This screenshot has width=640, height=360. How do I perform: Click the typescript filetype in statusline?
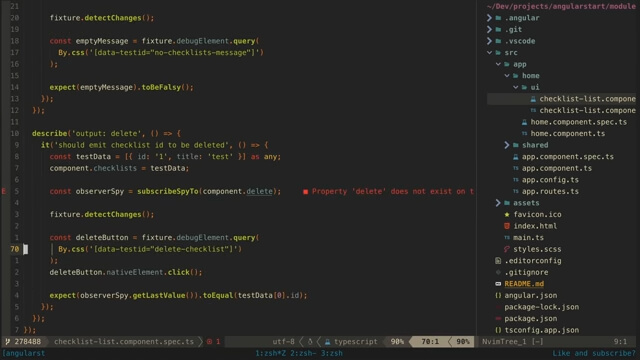pos(356,342)
